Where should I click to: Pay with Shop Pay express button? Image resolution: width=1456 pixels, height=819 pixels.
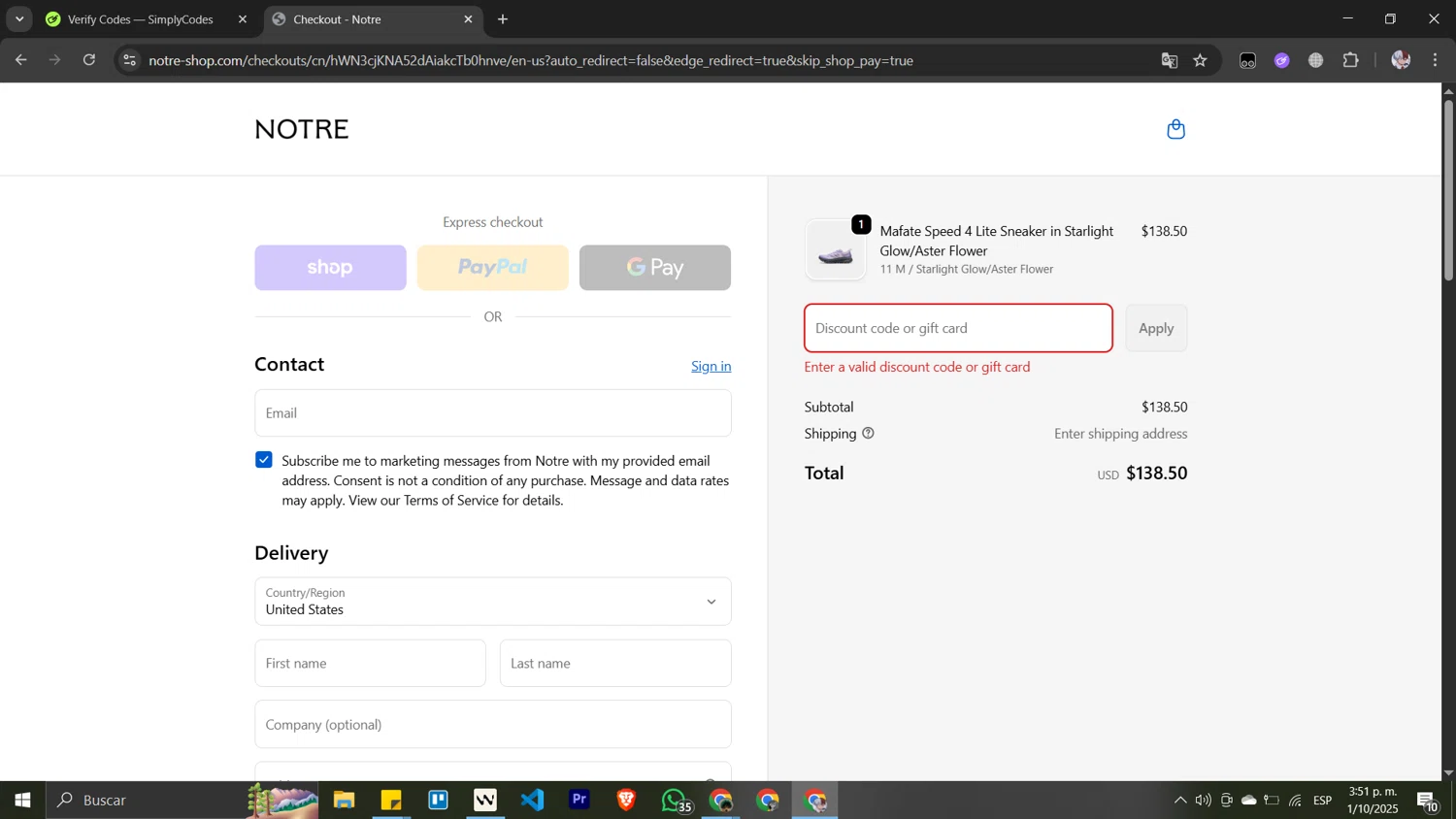(x=330, y=268)
